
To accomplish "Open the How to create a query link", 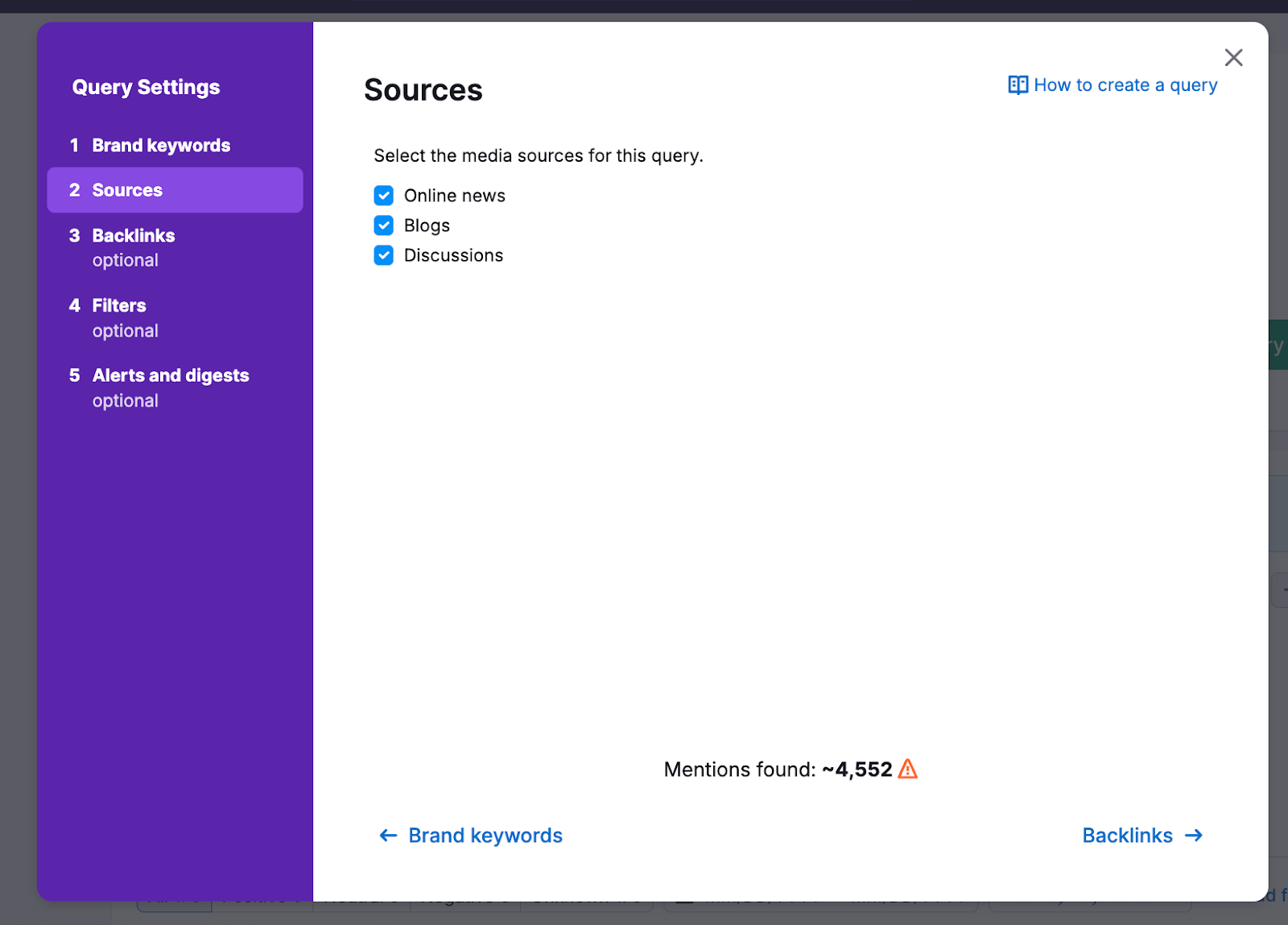I will (x=1125, y=85).
